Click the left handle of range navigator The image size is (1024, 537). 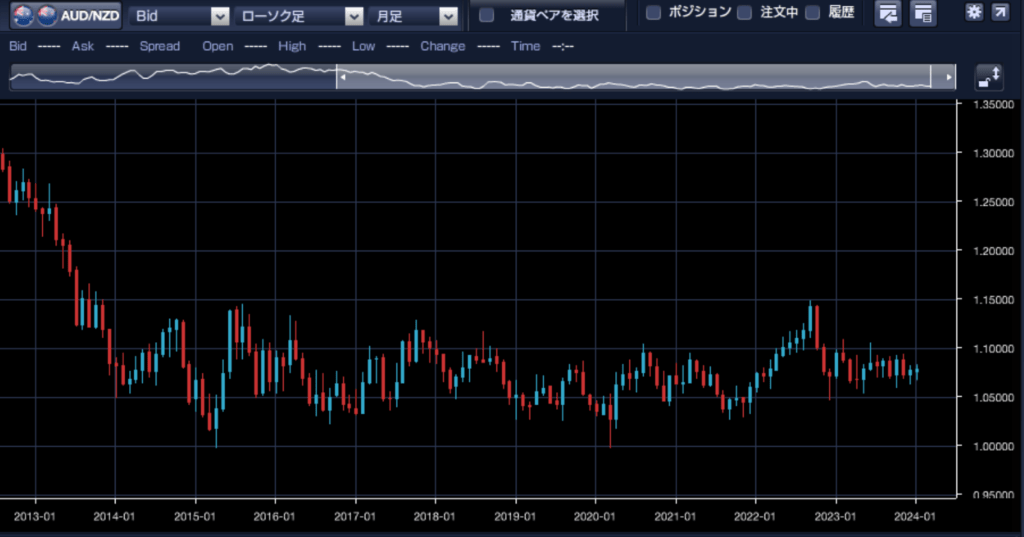point(342,77)
